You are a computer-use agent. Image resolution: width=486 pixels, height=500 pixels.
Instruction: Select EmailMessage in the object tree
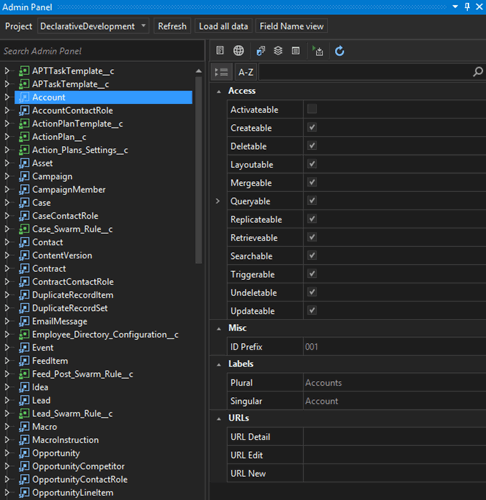point(60,321)
